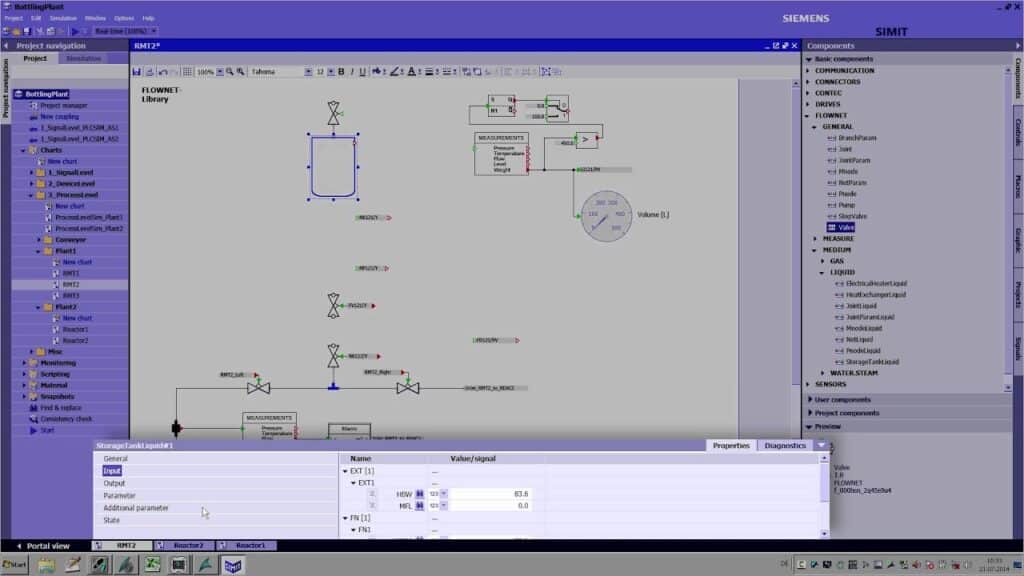Viewport: 1024px width, 576px height.
Task: Expand the 1_SignalLevel folder
Action: (x=31, y=172)
